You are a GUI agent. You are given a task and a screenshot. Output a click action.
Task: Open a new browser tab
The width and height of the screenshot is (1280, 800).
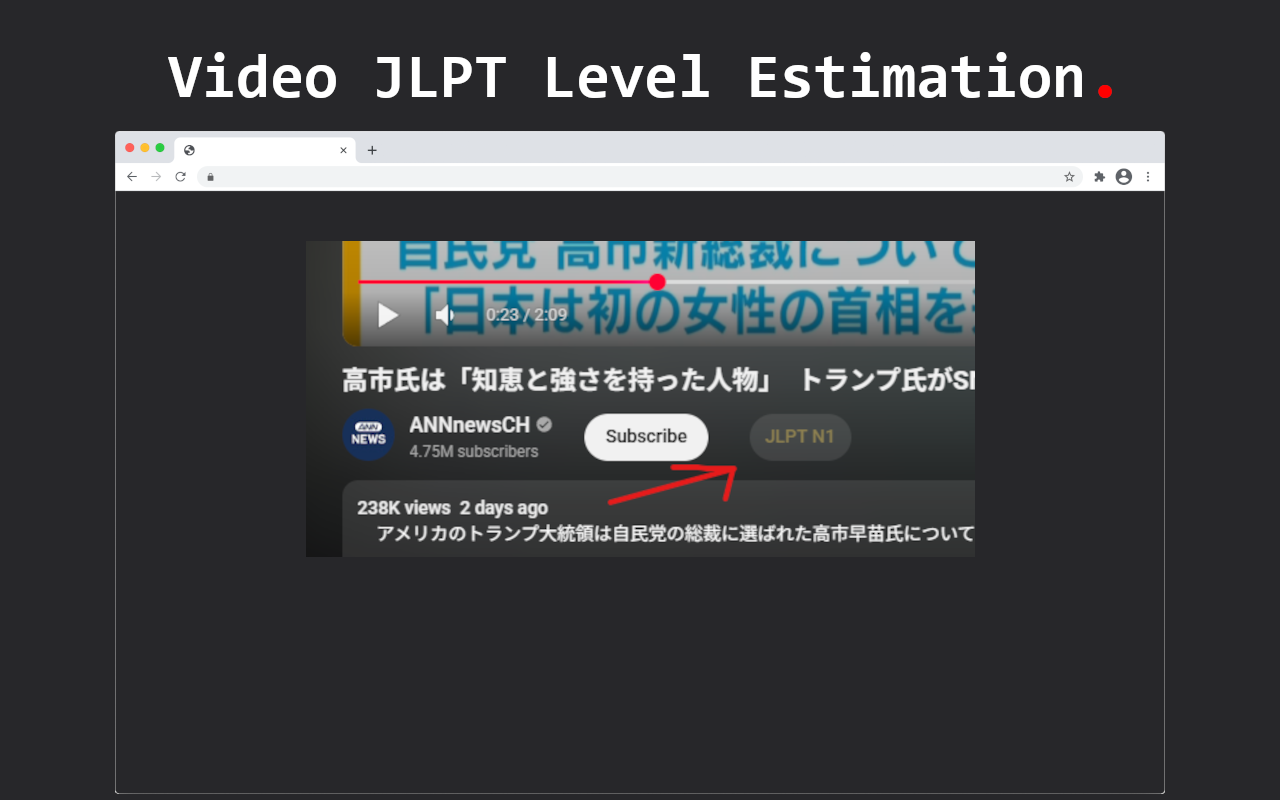[x=372, y=149]
